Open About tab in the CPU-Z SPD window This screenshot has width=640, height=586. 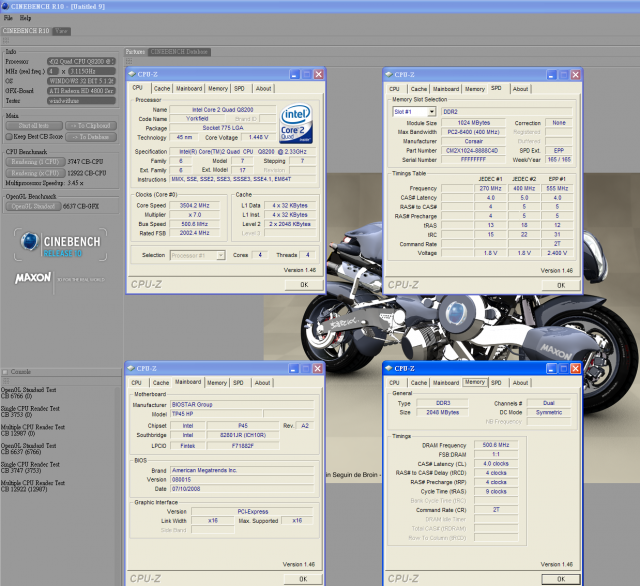click(x=520, y=89)
